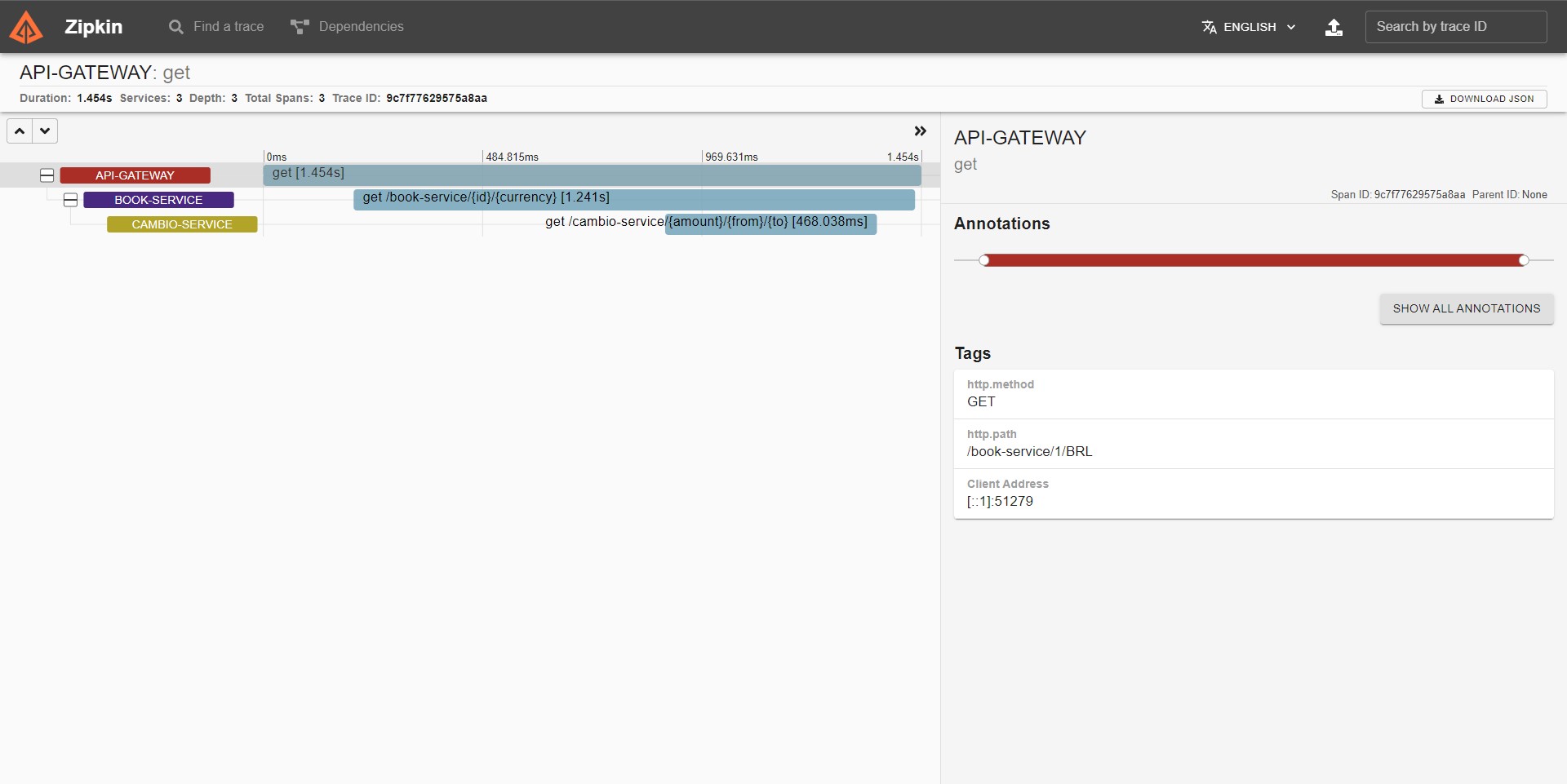Click the Tags section heading
Viewport: 1567px width, 784px height.
(973, 353)
